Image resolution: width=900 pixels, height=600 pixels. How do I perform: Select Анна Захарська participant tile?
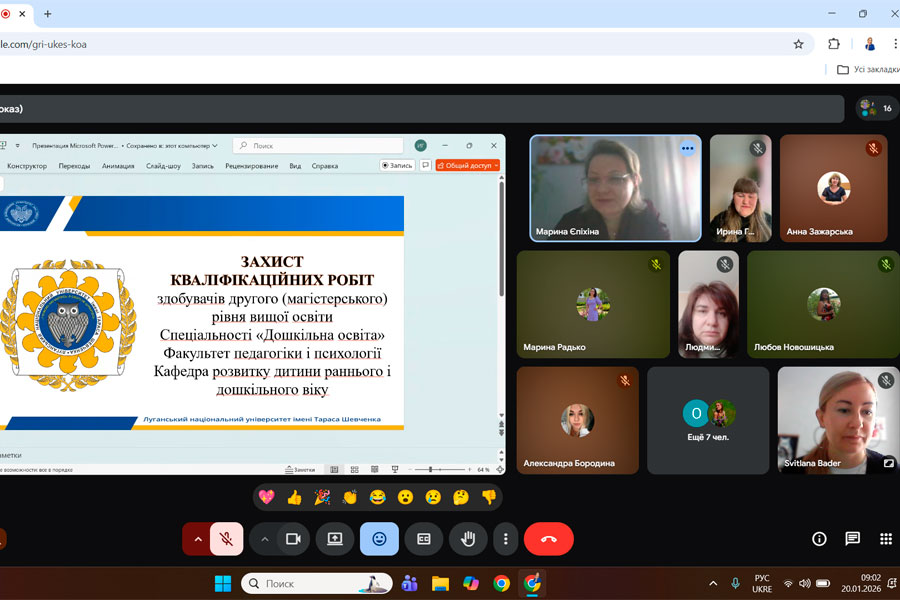(833, 188)
